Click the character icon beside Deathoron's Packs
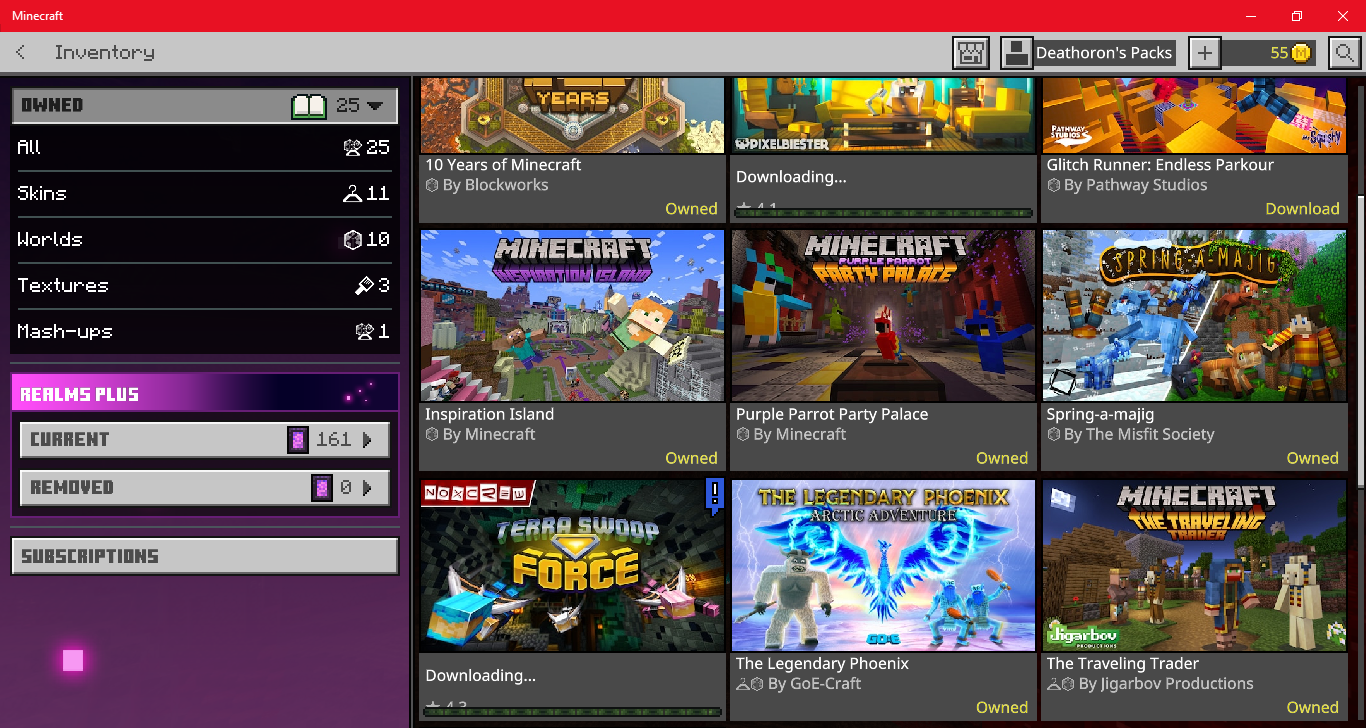Image resolution: width=1366 pixels, height=728 pixels. tap(1017, 53)
